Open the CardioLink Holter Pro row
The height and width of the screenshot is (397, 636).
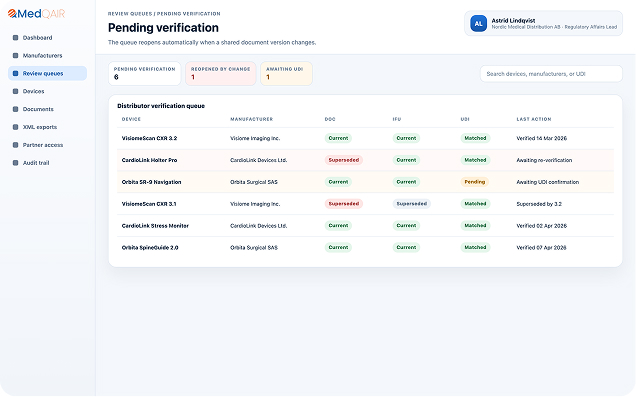pos(365,160)
